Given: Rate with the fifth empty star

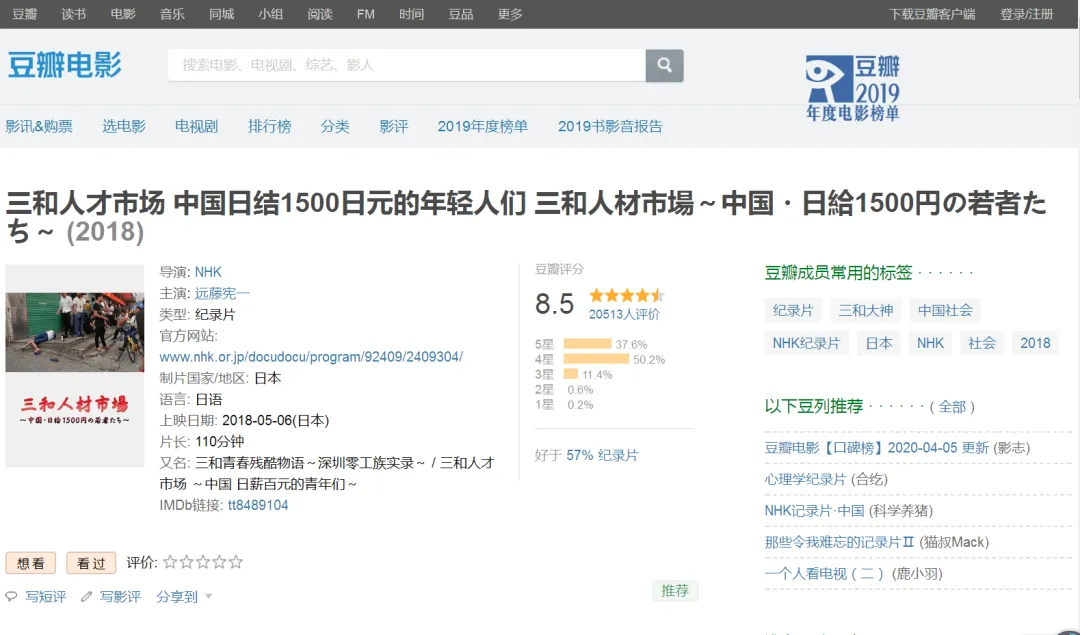Looking at the screenshot, I should pos(236,562).
